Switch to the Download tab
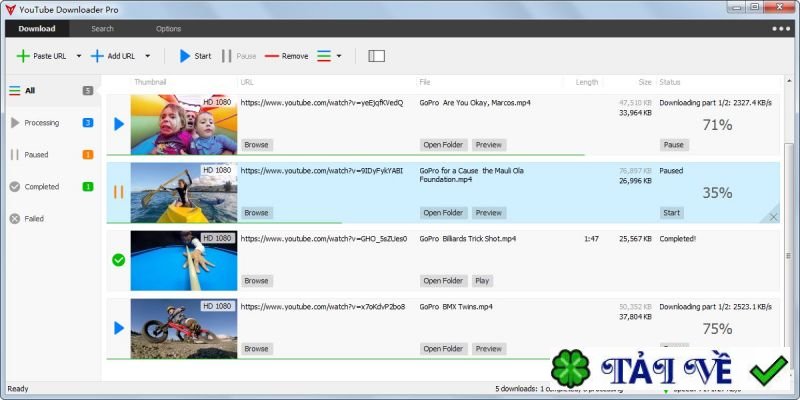This screenshot has width=800, height=400. coord(37,29)
